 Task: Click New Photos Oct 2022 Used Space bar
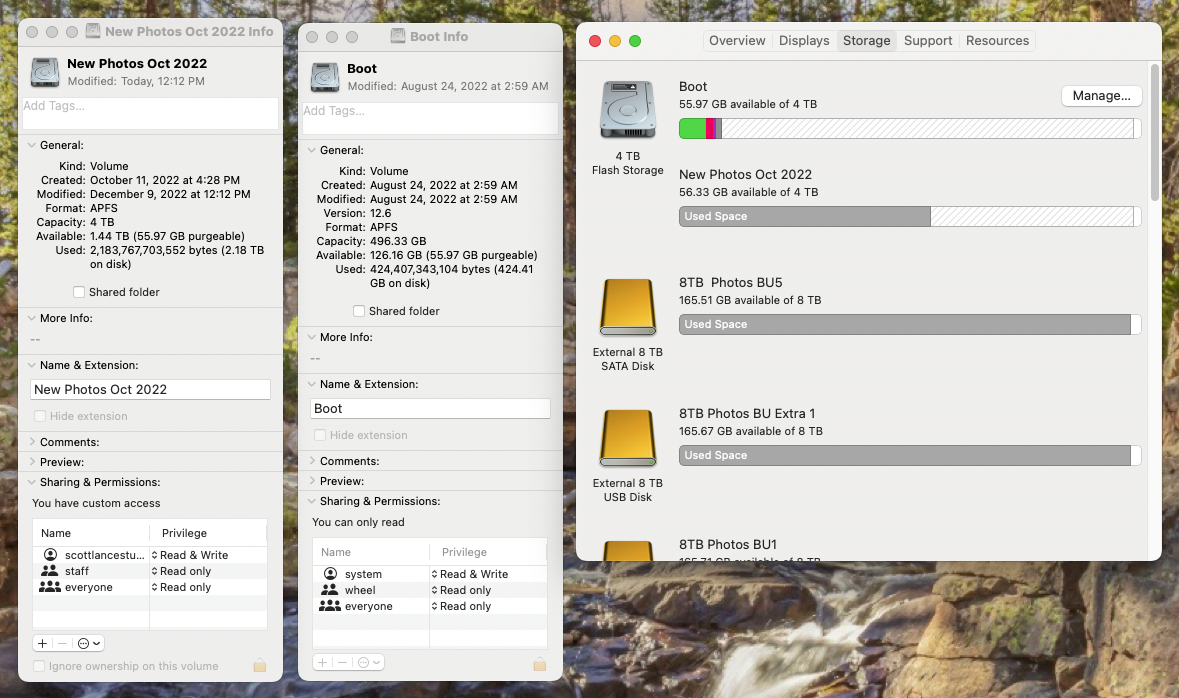pos(910,216)
